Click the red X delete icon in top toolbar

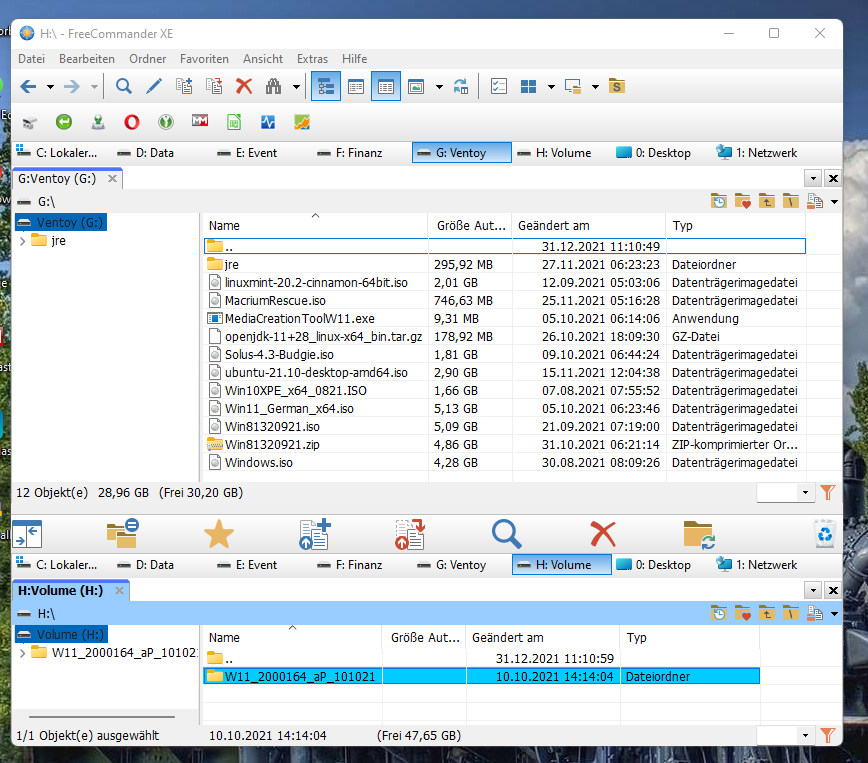click(x=244, y=86)
